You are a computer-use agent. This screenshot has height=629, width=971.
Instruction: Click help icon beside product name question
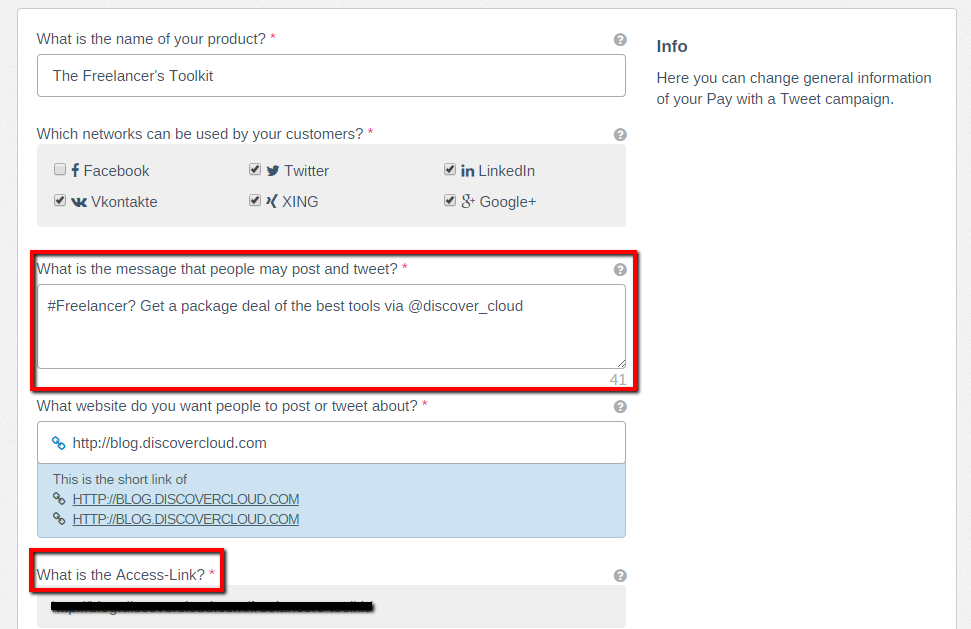[x=620, y=40]
